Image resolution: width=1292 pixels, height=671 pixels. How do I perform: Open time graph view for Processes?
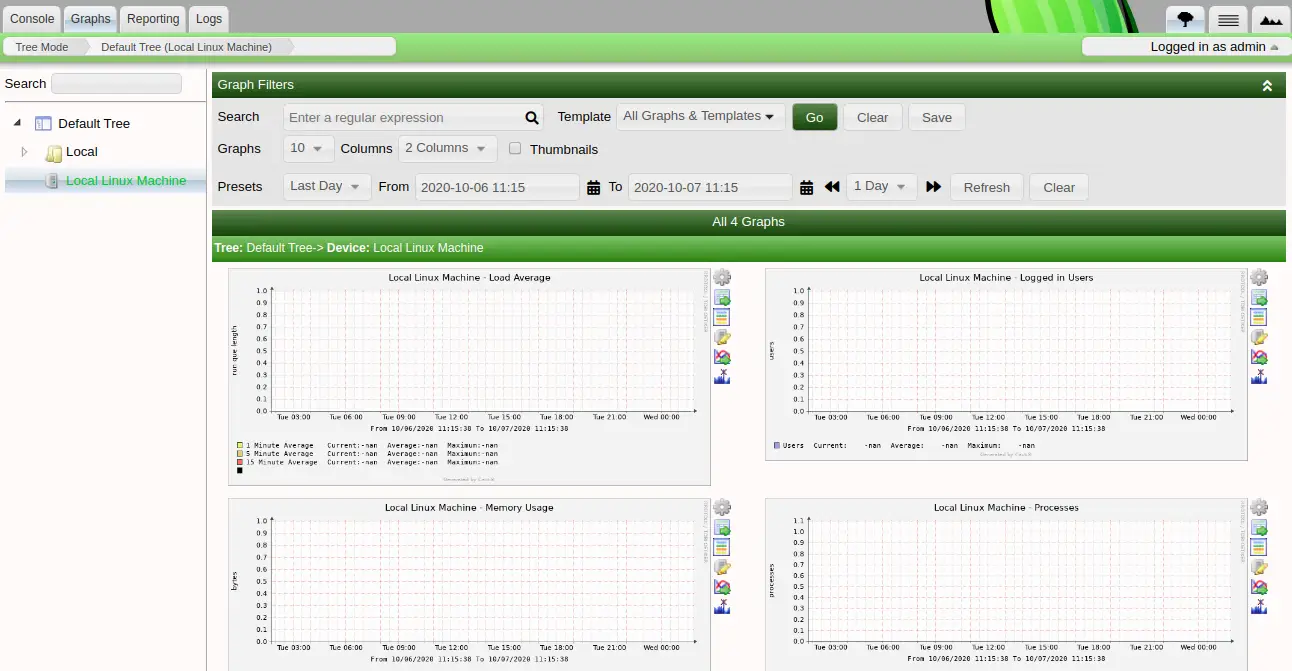click(x=1259, y=547)
